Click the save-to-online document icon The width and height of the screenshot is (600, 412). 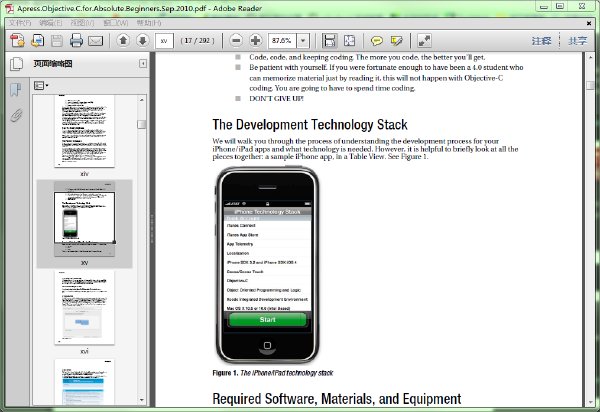(37, 40)
